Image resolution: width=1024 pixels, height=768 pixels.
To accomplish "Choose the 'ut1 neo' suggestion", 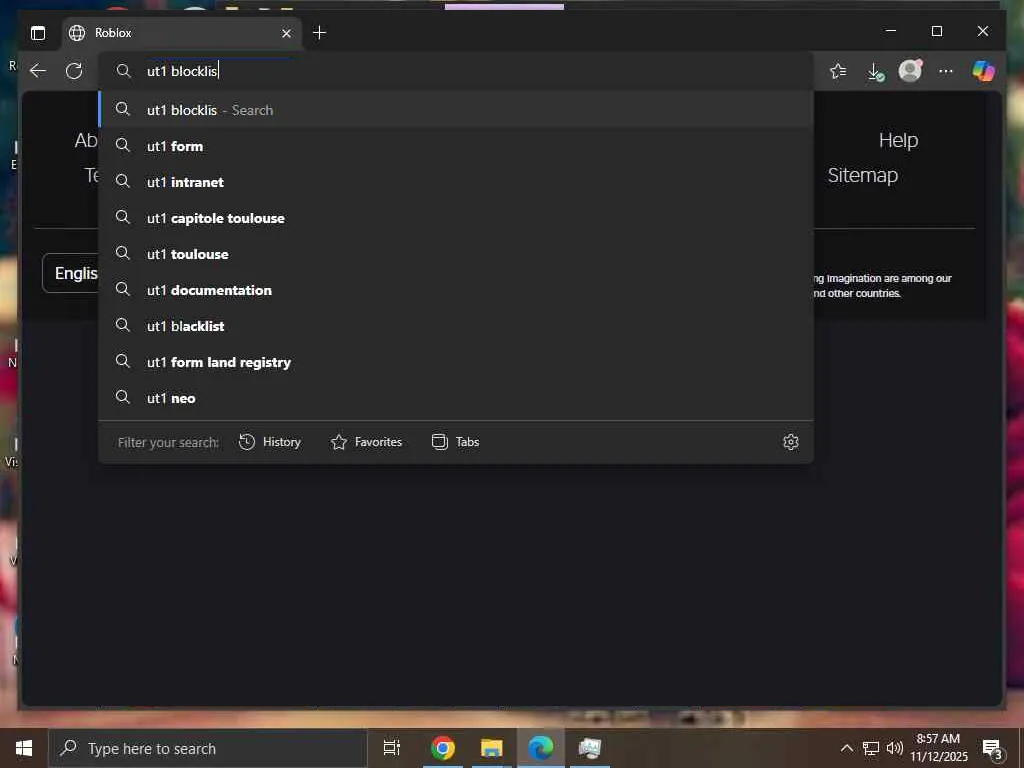I will (456, 398).
